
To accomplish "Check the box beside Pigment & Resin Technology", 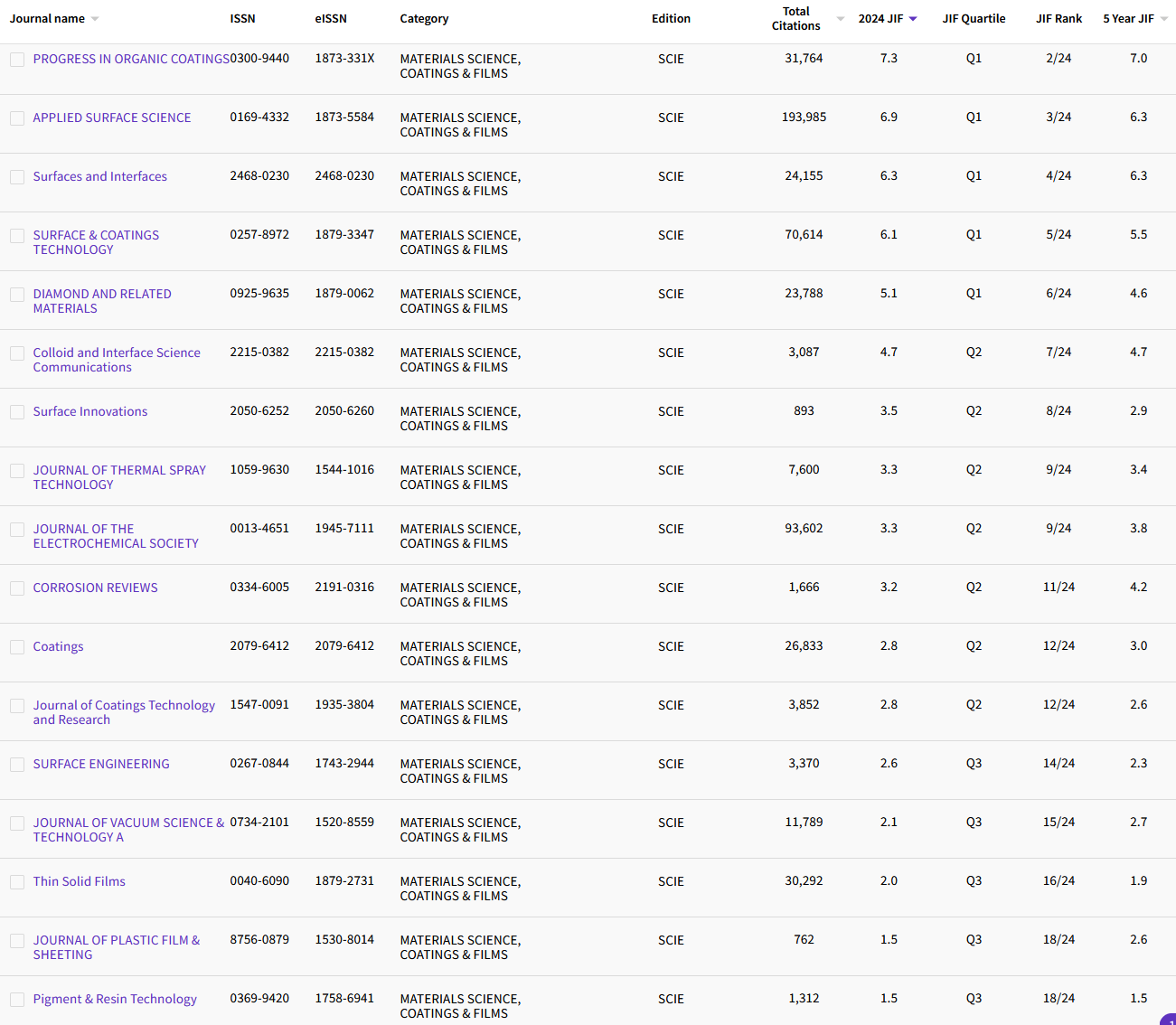I will point(17,1000).
